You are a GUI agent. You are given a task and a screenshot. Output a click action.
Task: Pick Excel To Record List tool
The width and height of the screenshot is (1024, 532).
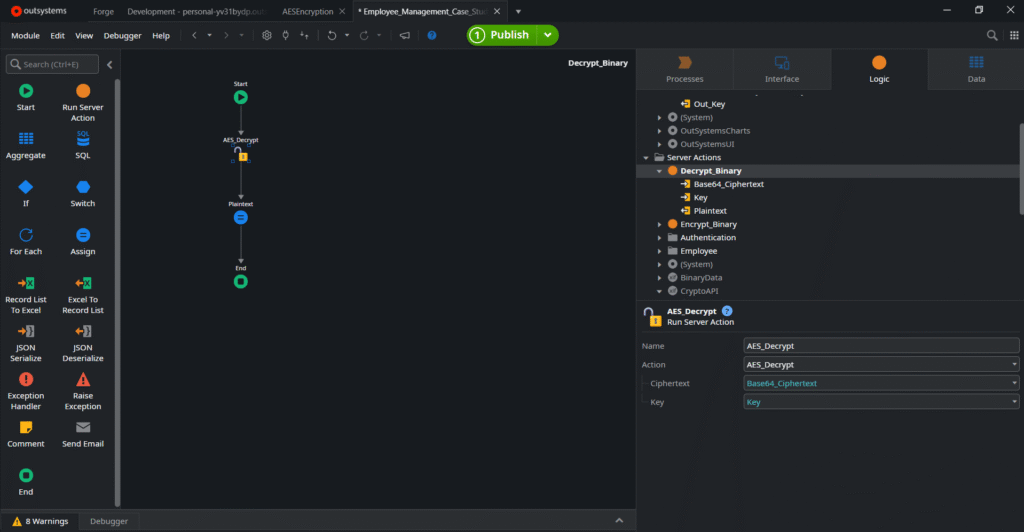pos(83,295)
